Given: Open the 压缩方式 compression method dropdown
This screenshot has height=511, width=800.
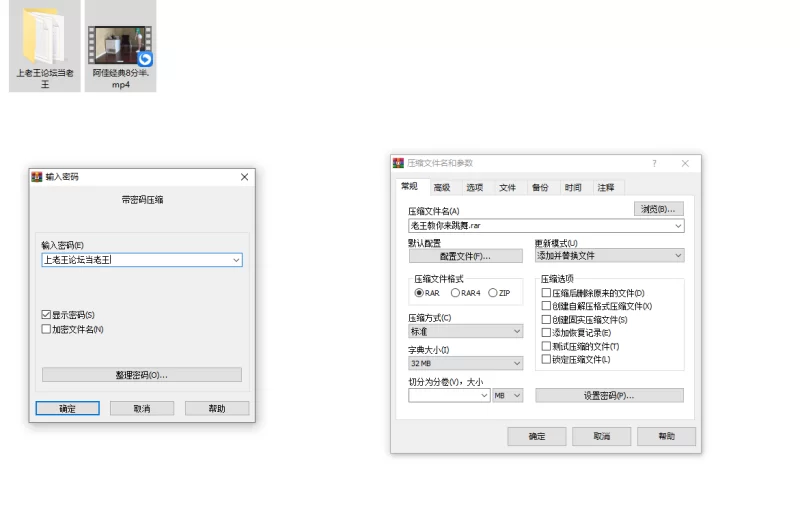Looking at the screenshot, I should pyautogui.click(x=465, y=331).
